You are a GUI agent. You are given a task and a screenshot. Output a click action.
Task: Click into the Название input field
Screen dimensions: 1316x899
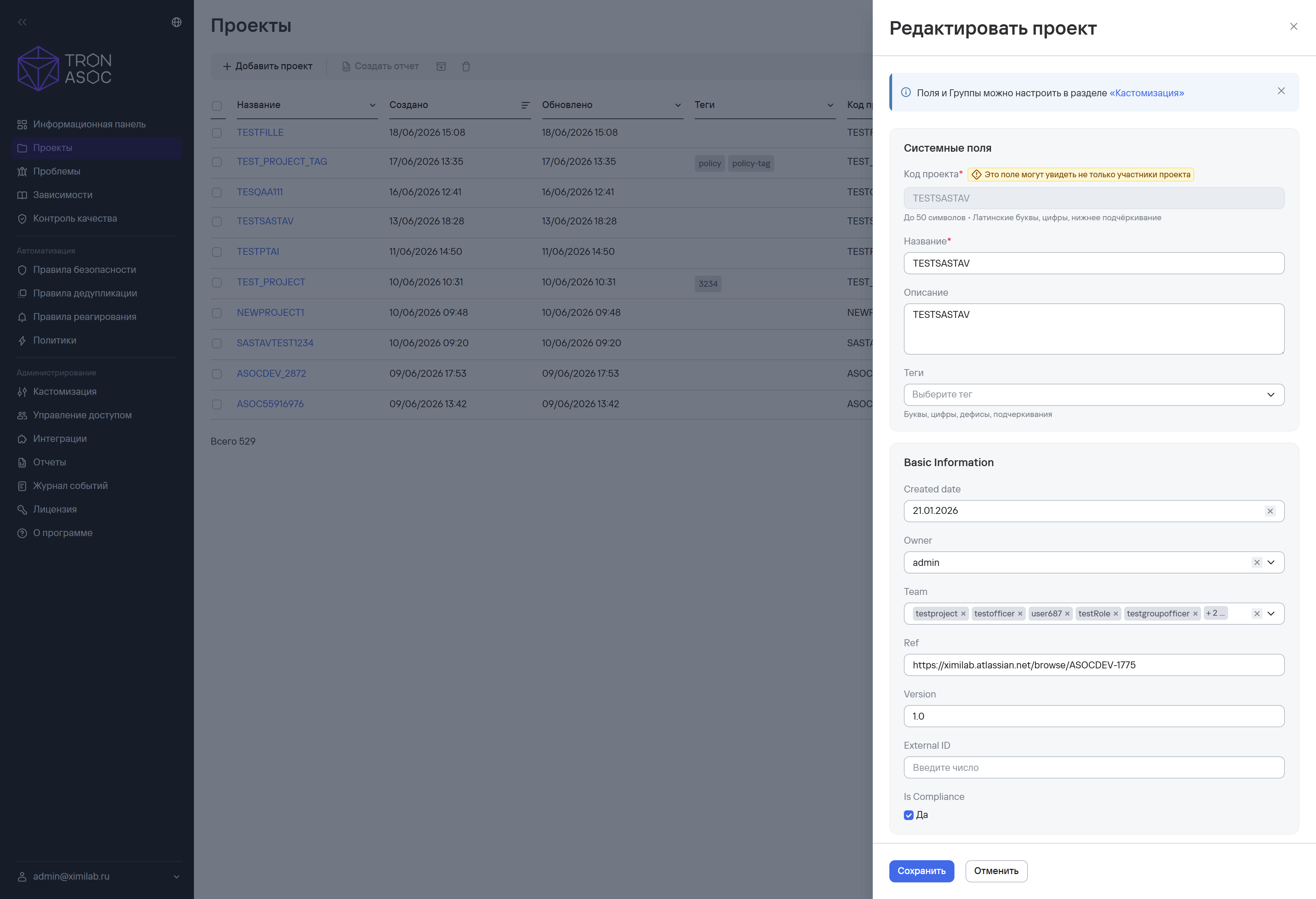1094,263
